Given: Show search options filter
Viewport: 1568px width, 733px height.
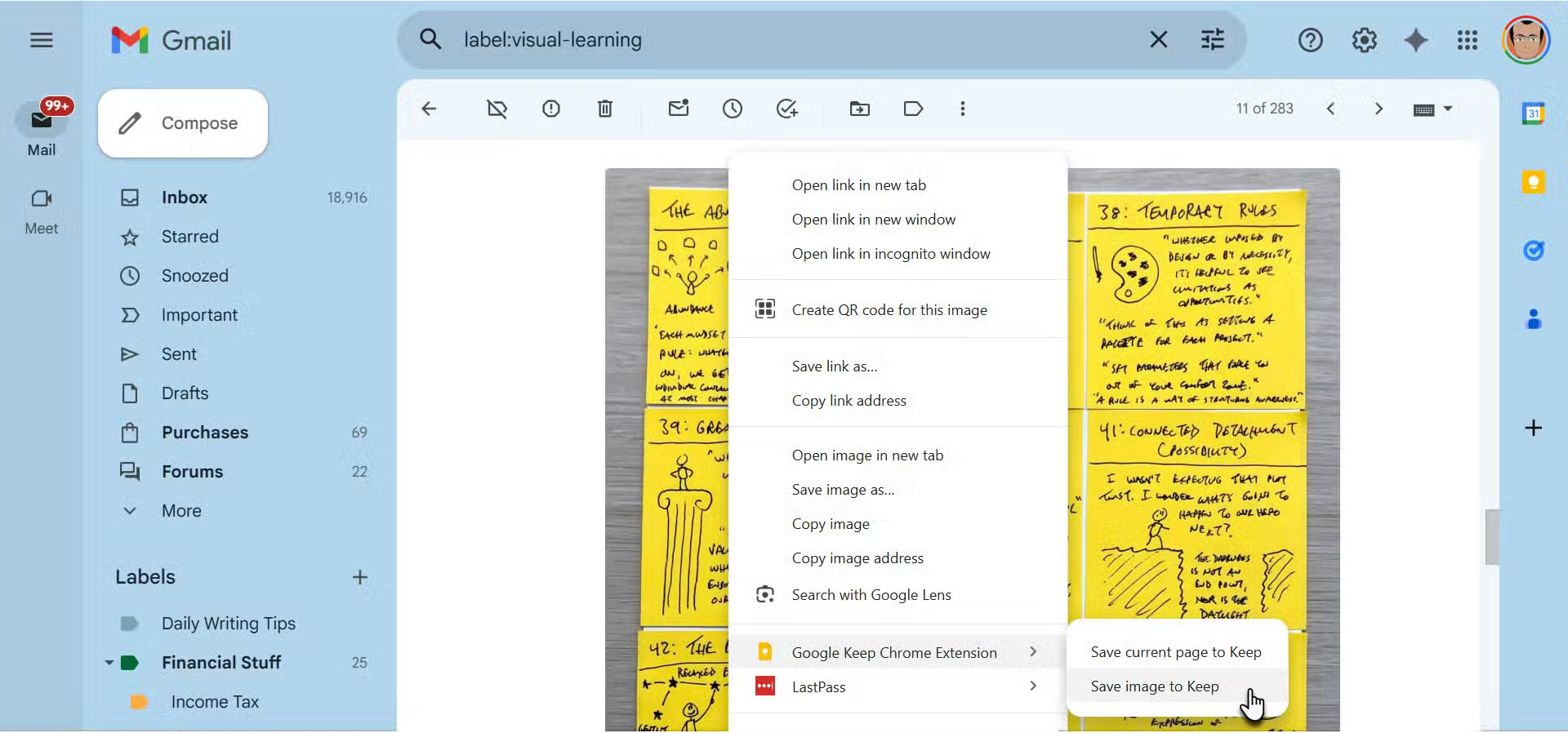Looking at the screenshot, I should pyautogui.click(x=1213, y=40).
